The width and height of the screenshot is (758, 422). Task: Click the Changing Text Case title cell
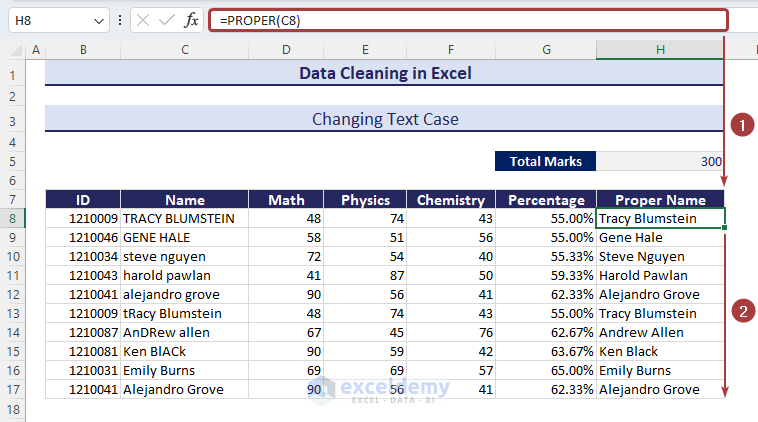[384, 119]
